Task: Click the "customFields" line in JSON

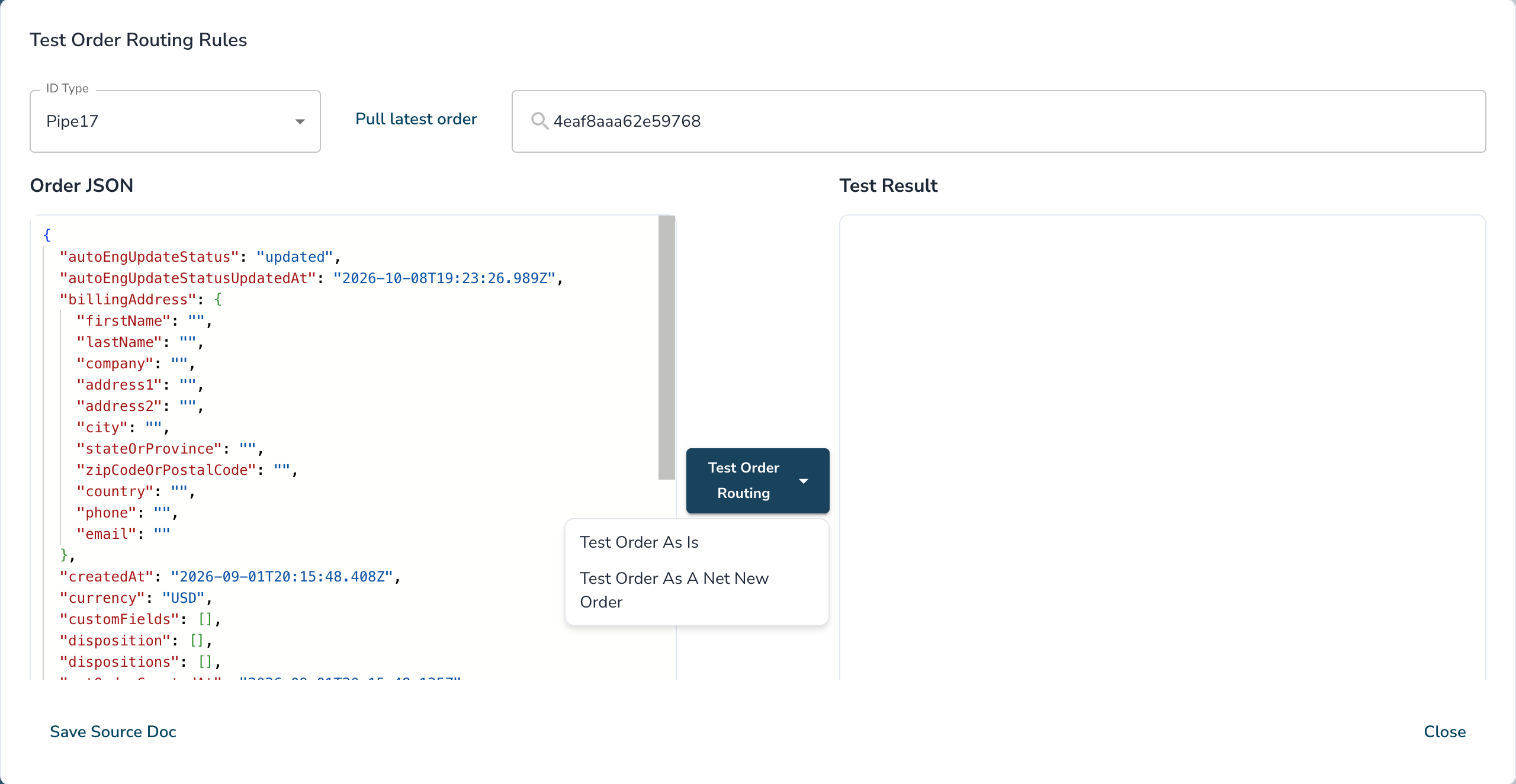Action: coord(140,620)
